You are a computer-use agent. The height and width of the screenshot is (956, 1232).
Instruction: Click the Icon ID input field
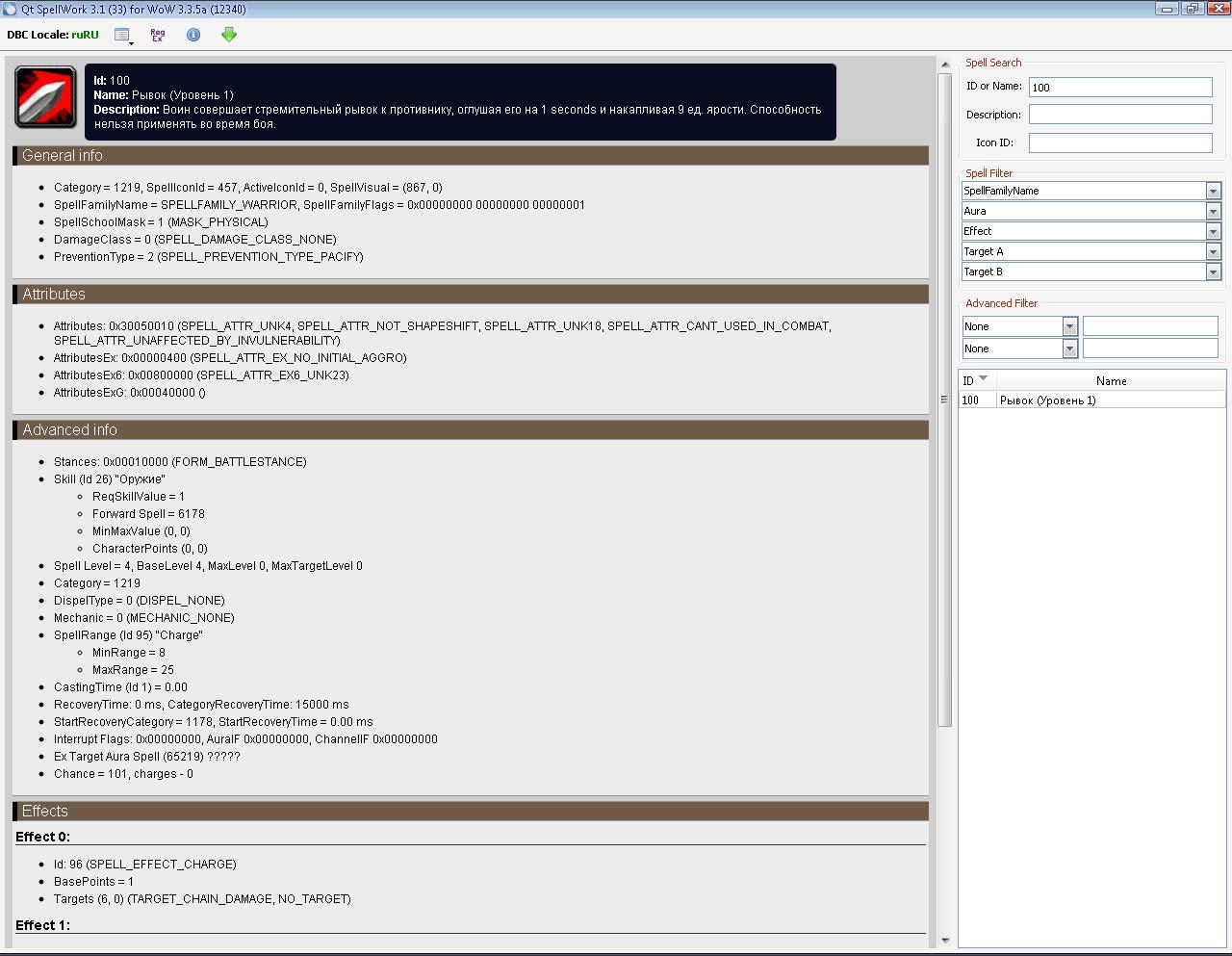click(1119, 142)
